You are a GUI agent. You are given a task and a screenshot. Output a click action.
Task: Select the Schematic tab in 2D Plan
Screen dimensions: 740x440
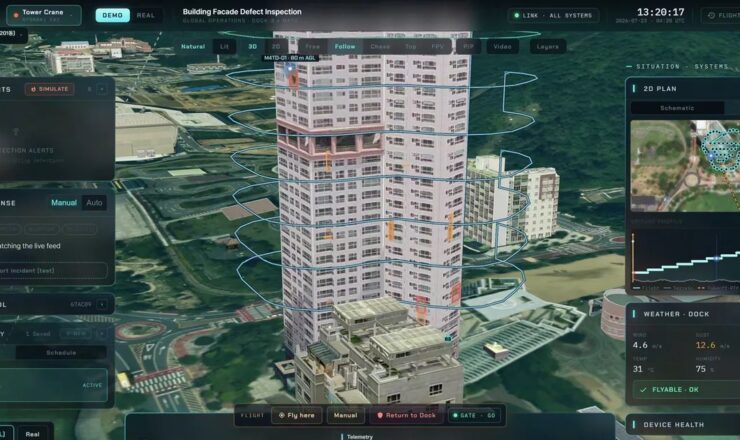pyautogui.click(x=677, y=108)
